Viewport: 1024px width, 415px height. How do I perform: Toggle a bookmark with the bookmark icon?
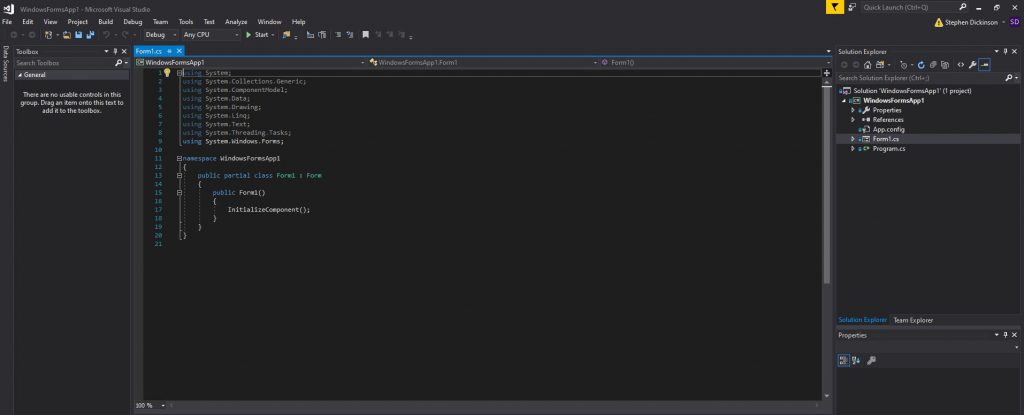pyautogui.click(x=365, y=35)
